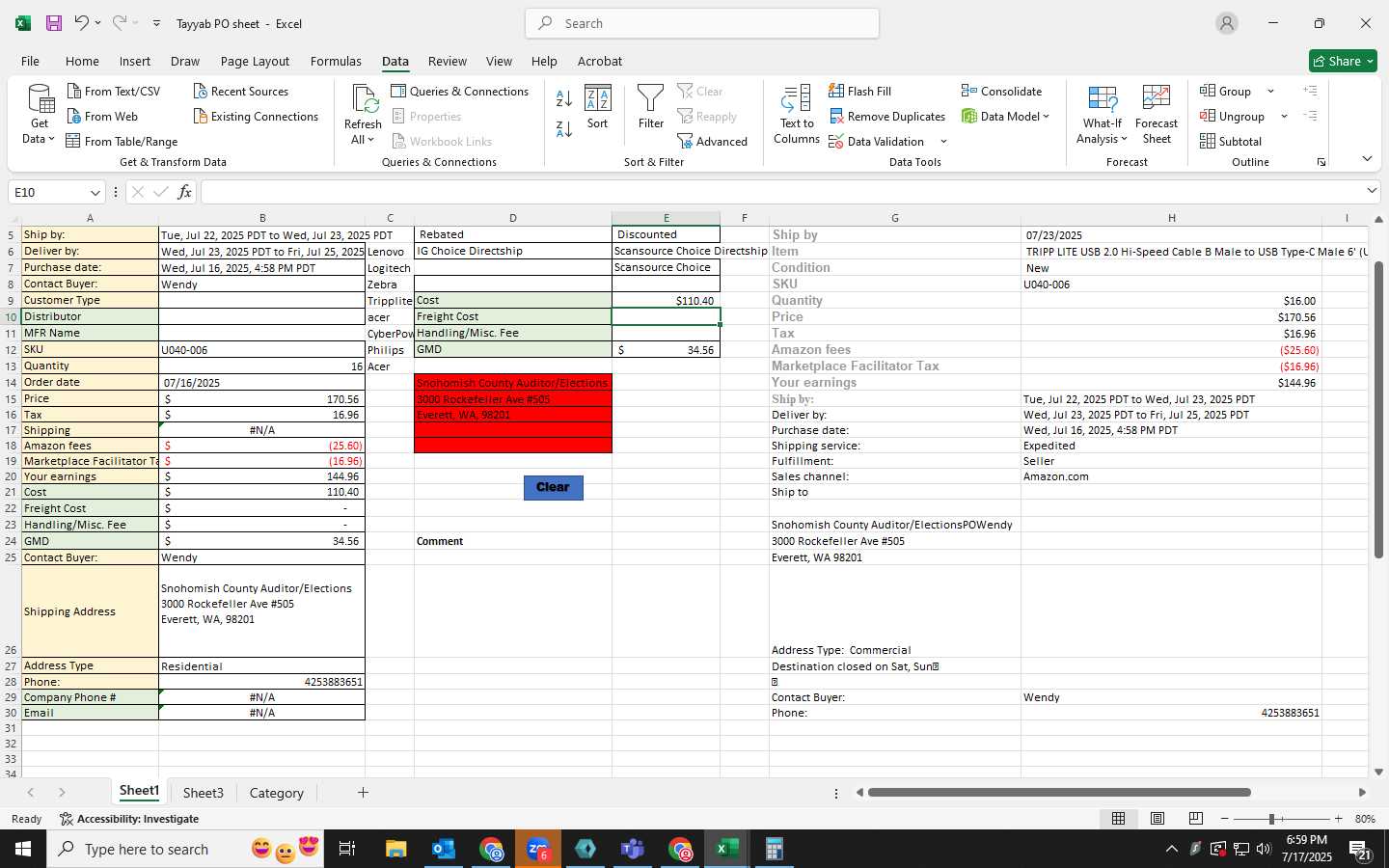Open Calculator from the taskbar
This screenshot has height=868, width=1389.
coord(774,849)
